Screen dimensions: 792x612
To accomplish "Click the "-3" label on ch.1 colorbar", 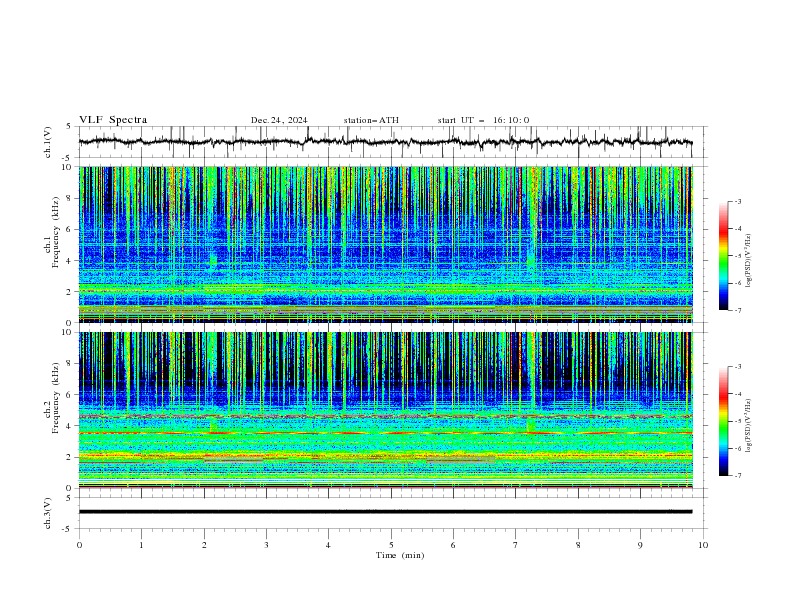I will (x=738, y=202).
